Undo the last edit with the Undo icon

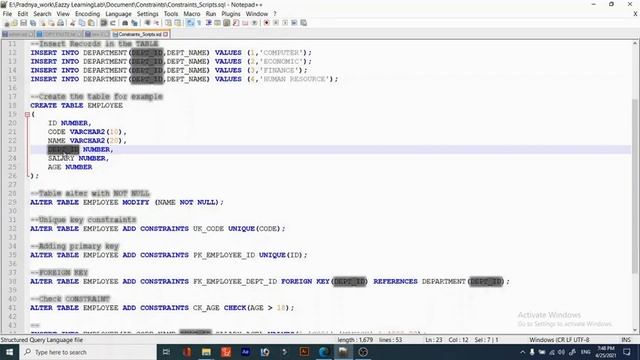click(104, 23)
